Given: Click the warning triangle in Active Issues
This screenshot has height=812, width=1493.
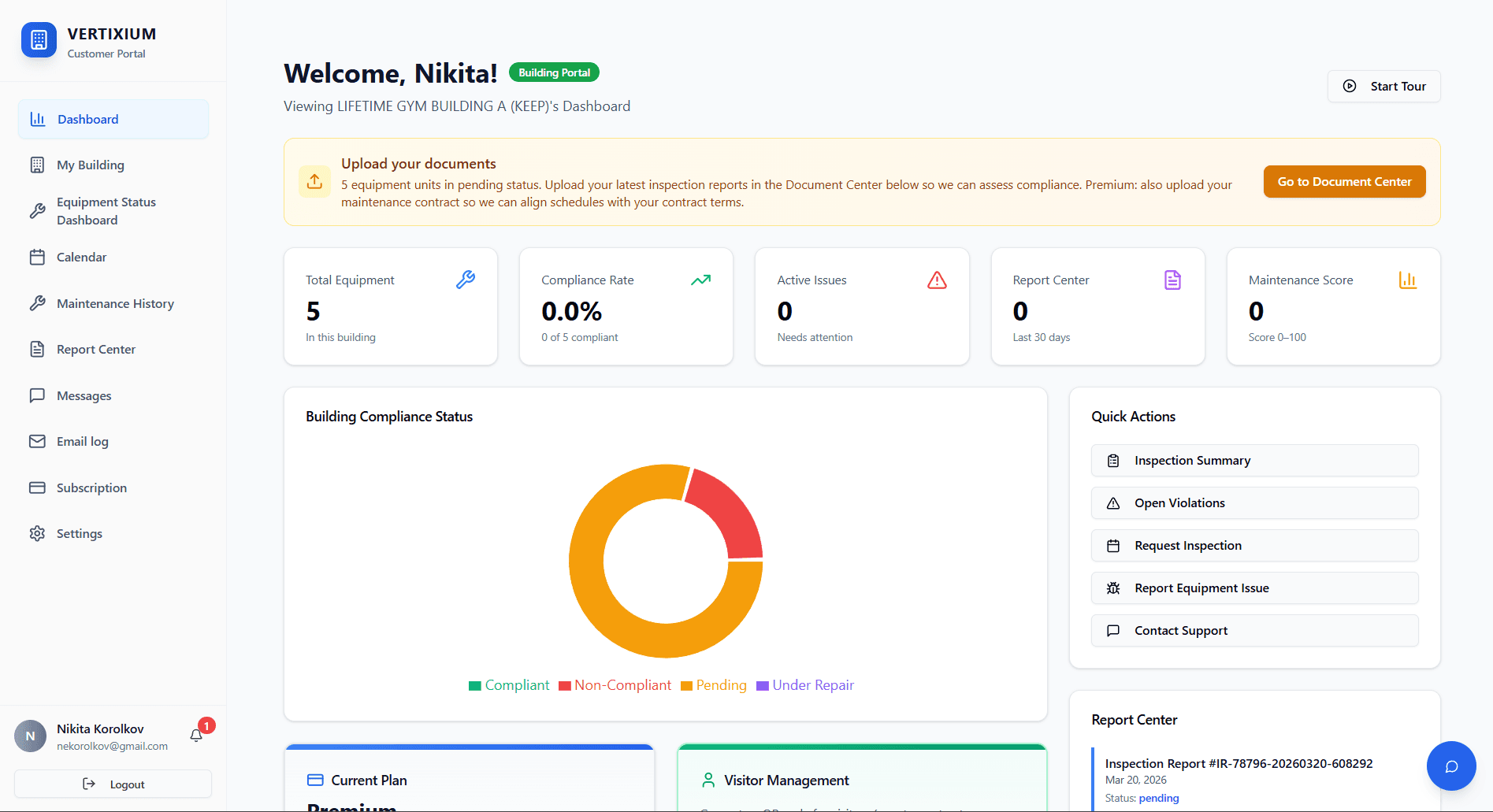Looking at the screenshot, I should [937, 280].
